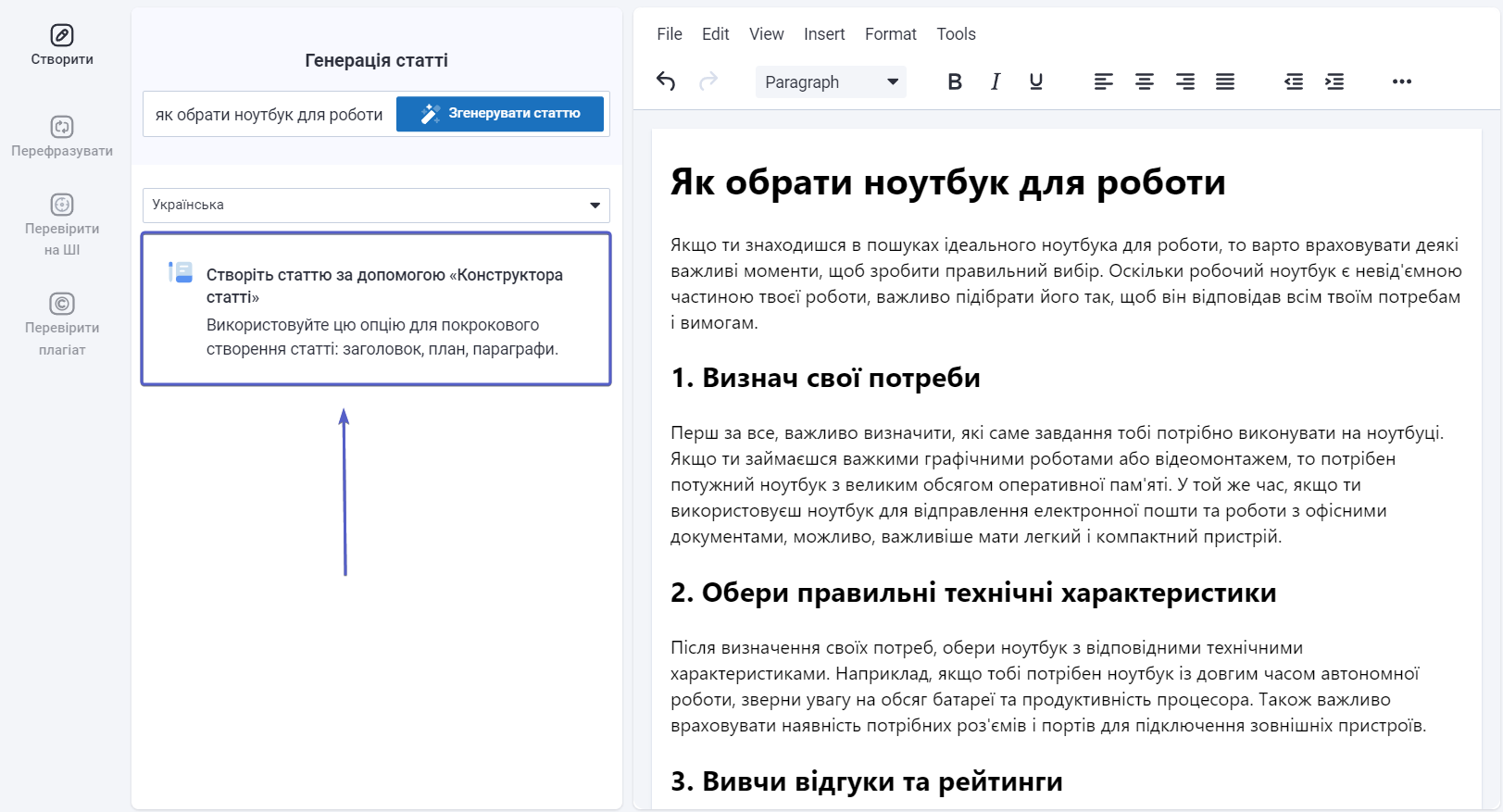This screenshot has height=812, width=1503.
Task: Click heading '2. Обери правильні технічні характеристики'
Action: [x=973, y=593]
